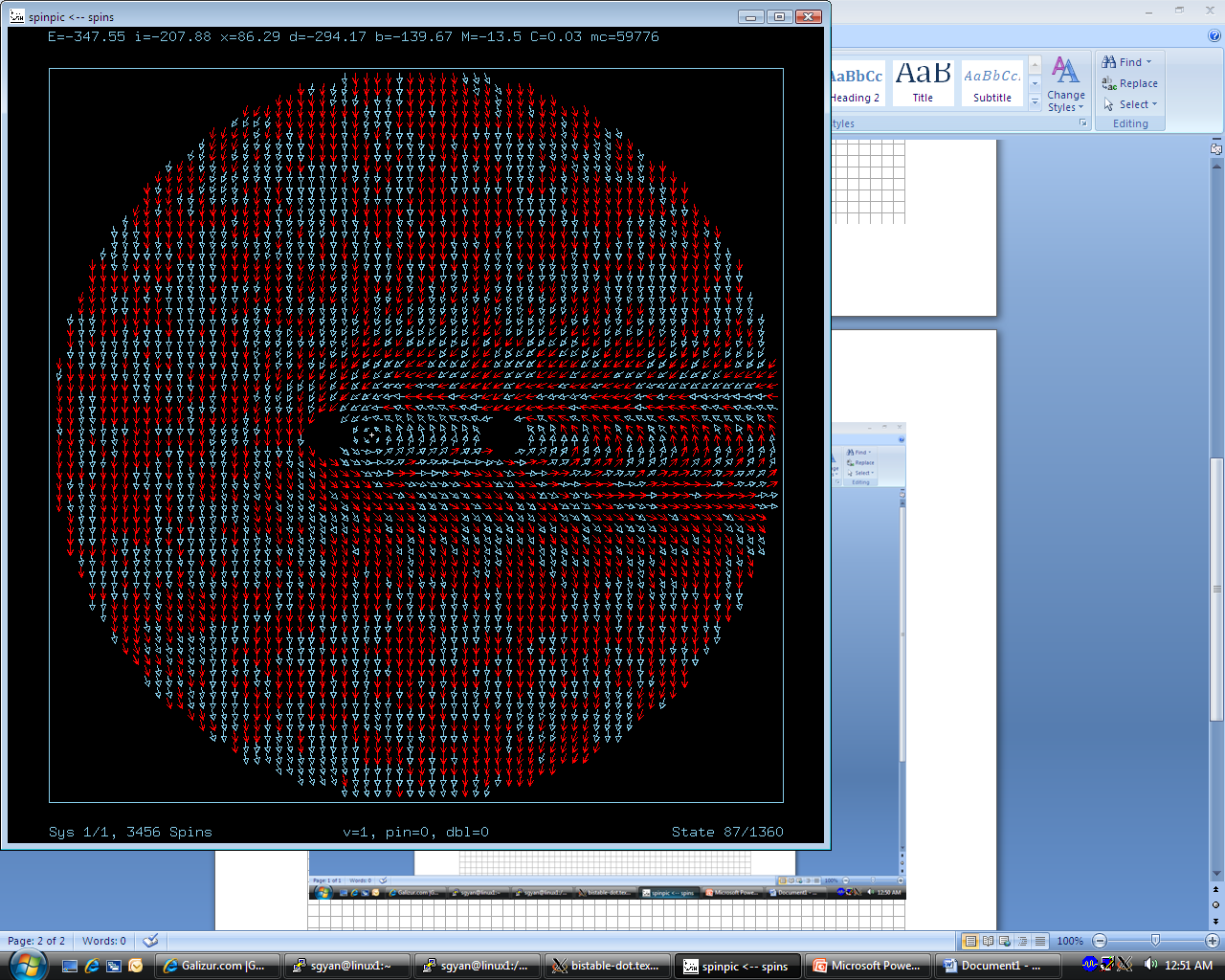Apply the Subtitle style

point(992,83)
